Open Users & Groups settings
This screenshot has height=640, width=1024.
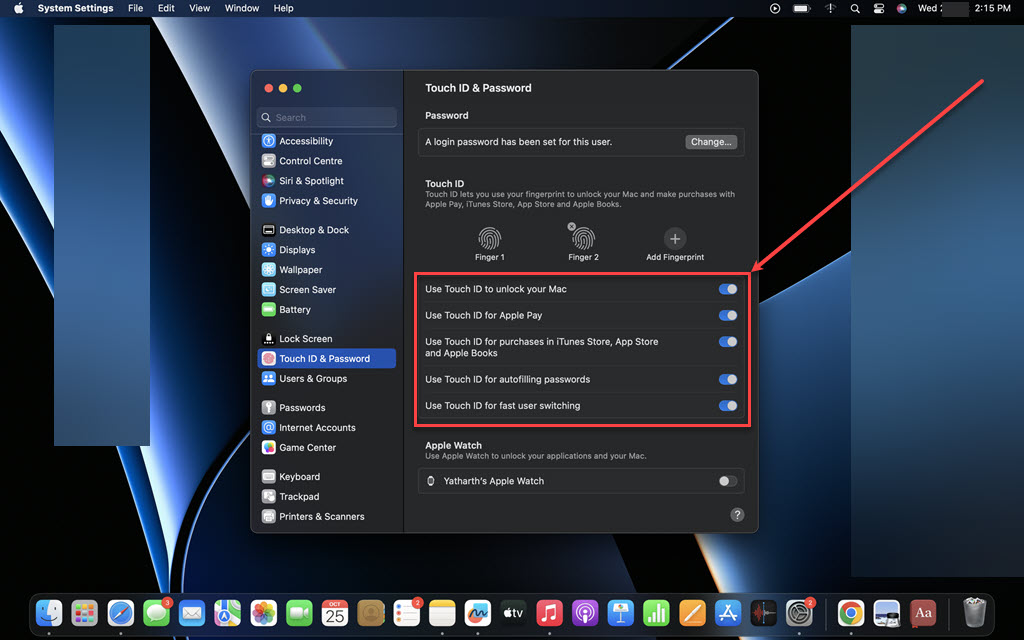[x=313, y=378]
